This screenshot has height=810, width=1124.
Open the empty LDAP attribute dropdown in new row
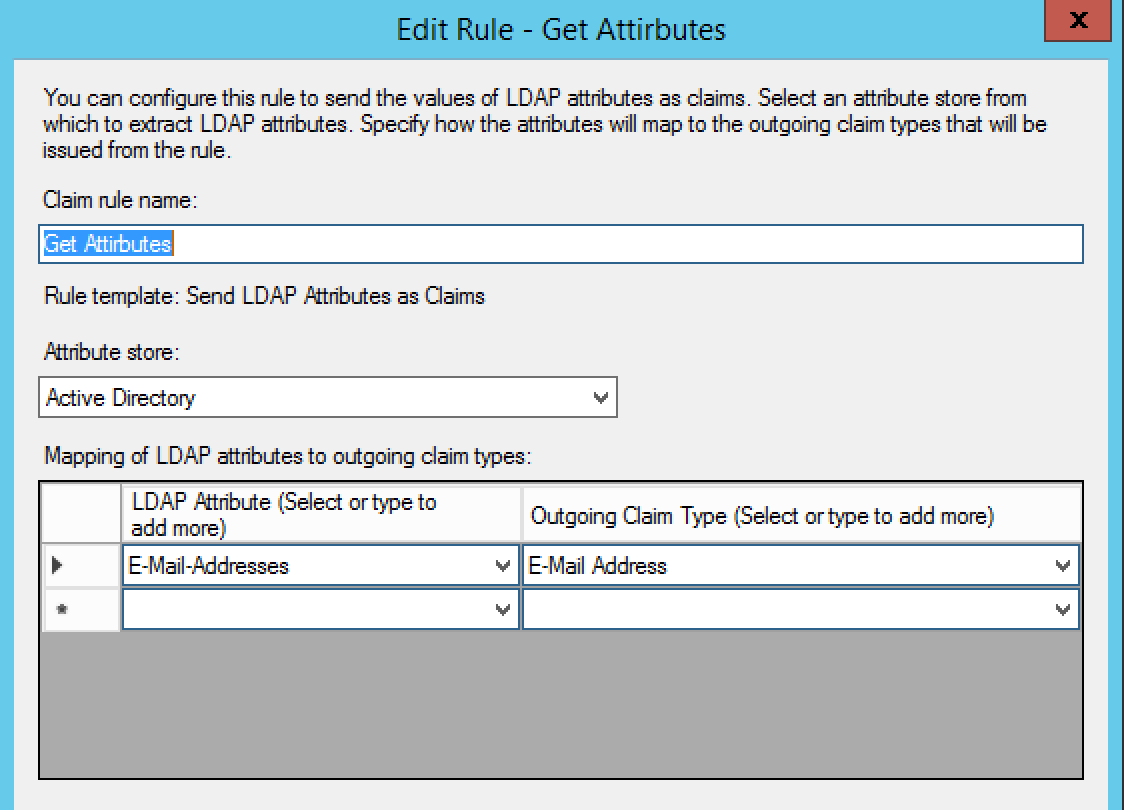pos(503,609)
